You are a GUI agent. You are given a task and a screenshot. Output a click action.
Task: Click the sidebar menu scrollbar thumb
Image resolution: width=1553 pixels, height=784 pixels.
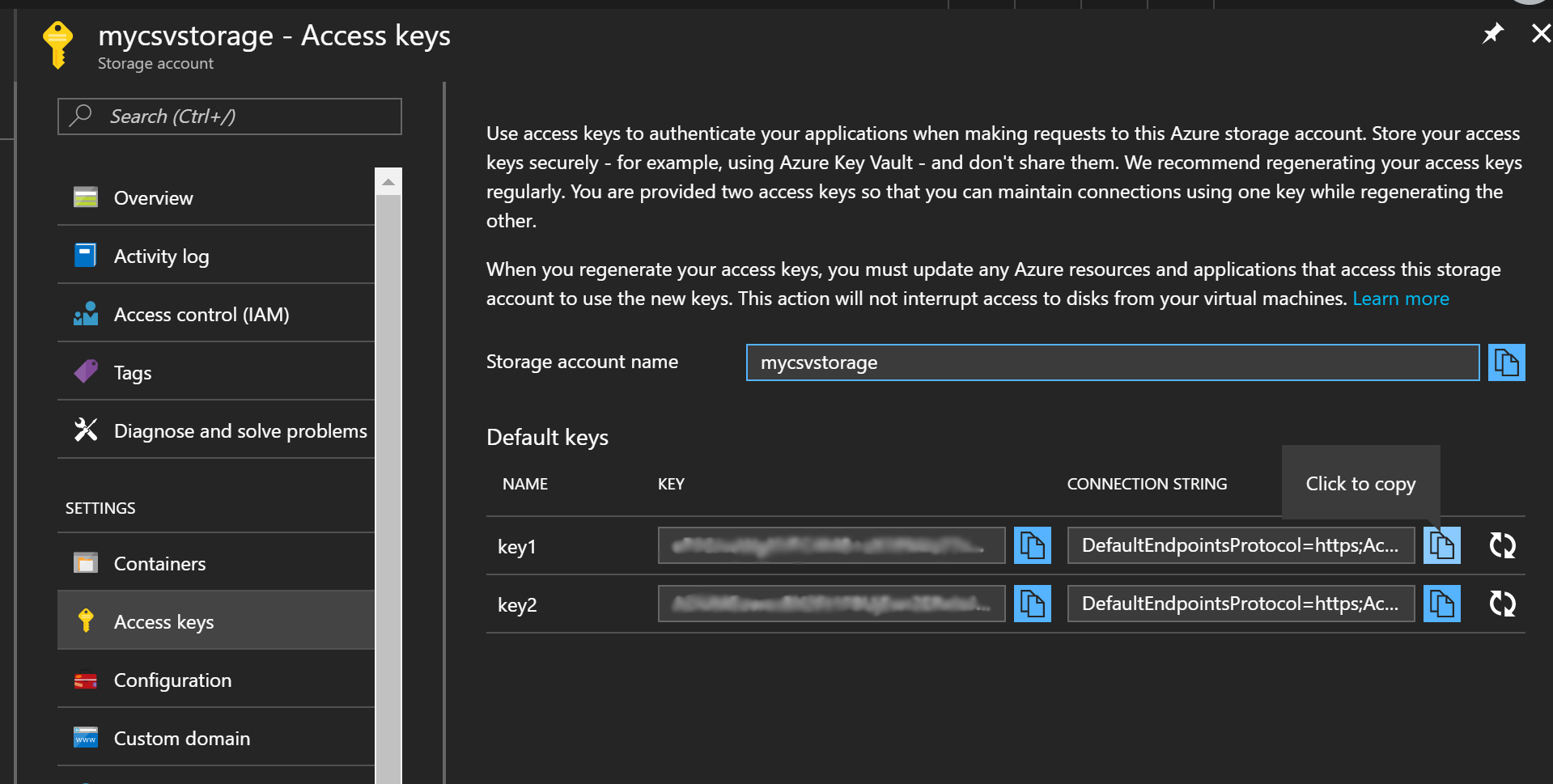[388, 489]
